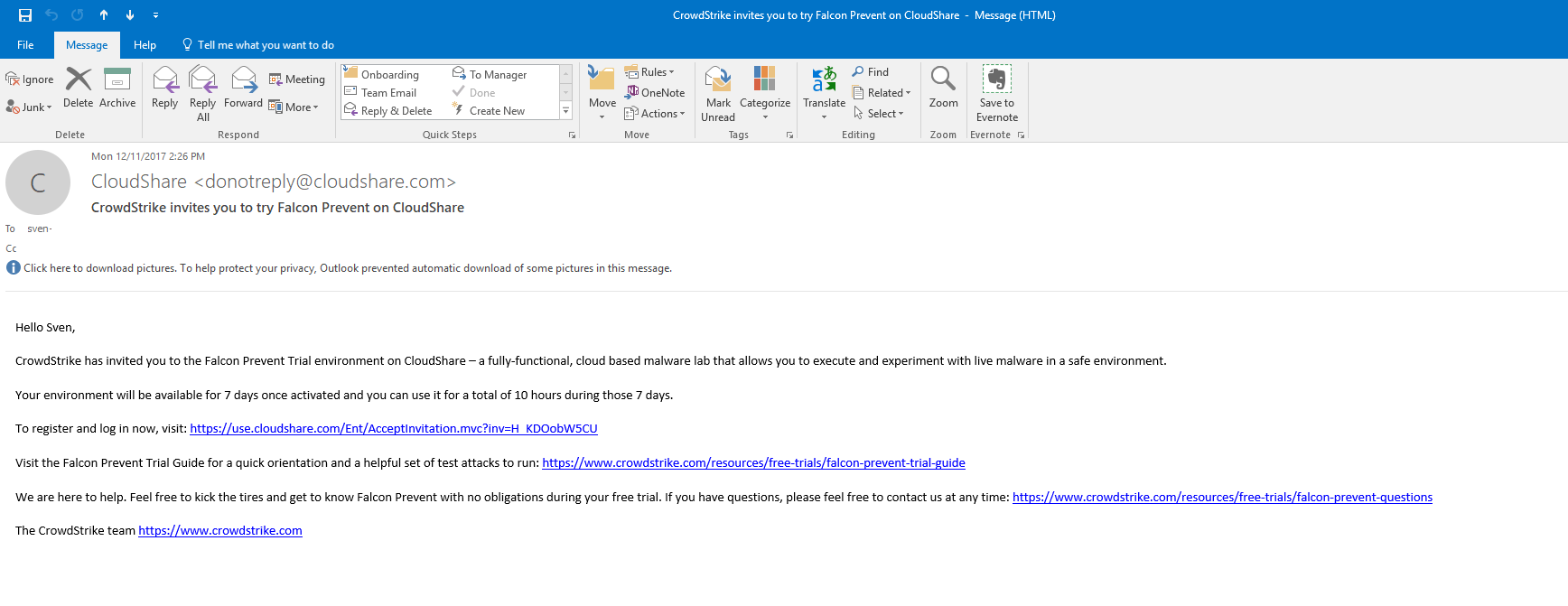This screenshot has height=606, width=1568.
Task: Open the File tab
Action: click(25, 45)
